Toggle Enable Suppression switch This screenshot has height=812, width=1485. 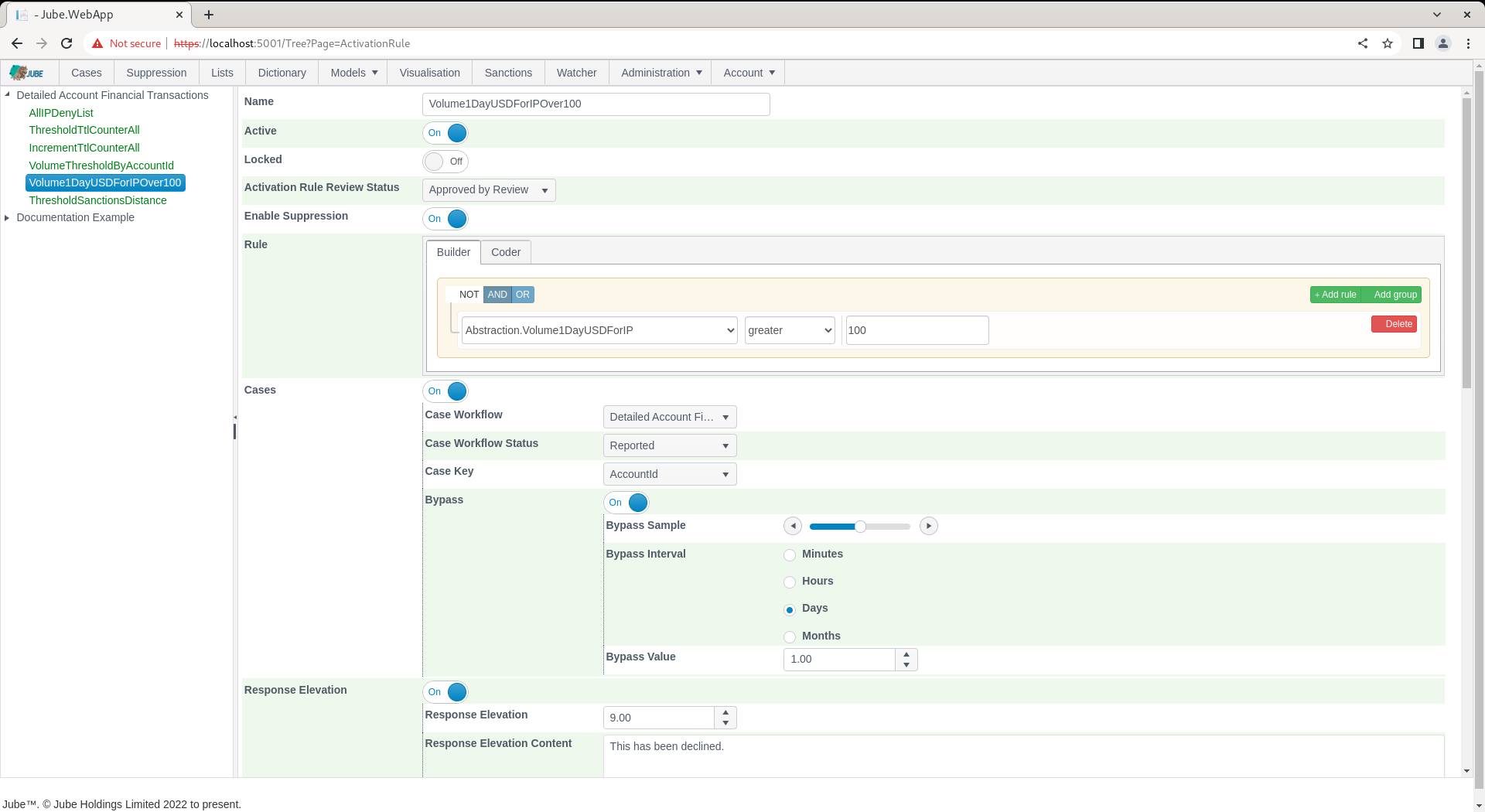point(445,219)
